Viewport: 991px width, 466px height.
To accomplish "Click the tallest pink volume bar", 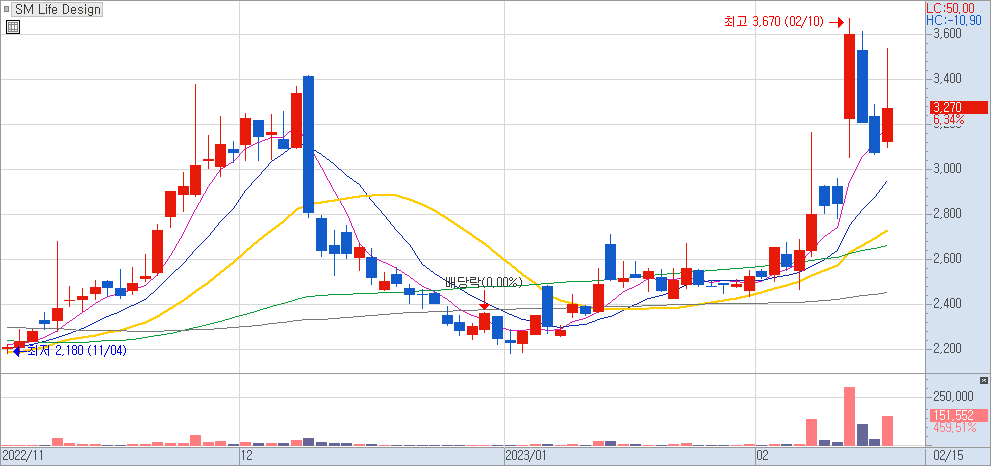I will 849,417.
